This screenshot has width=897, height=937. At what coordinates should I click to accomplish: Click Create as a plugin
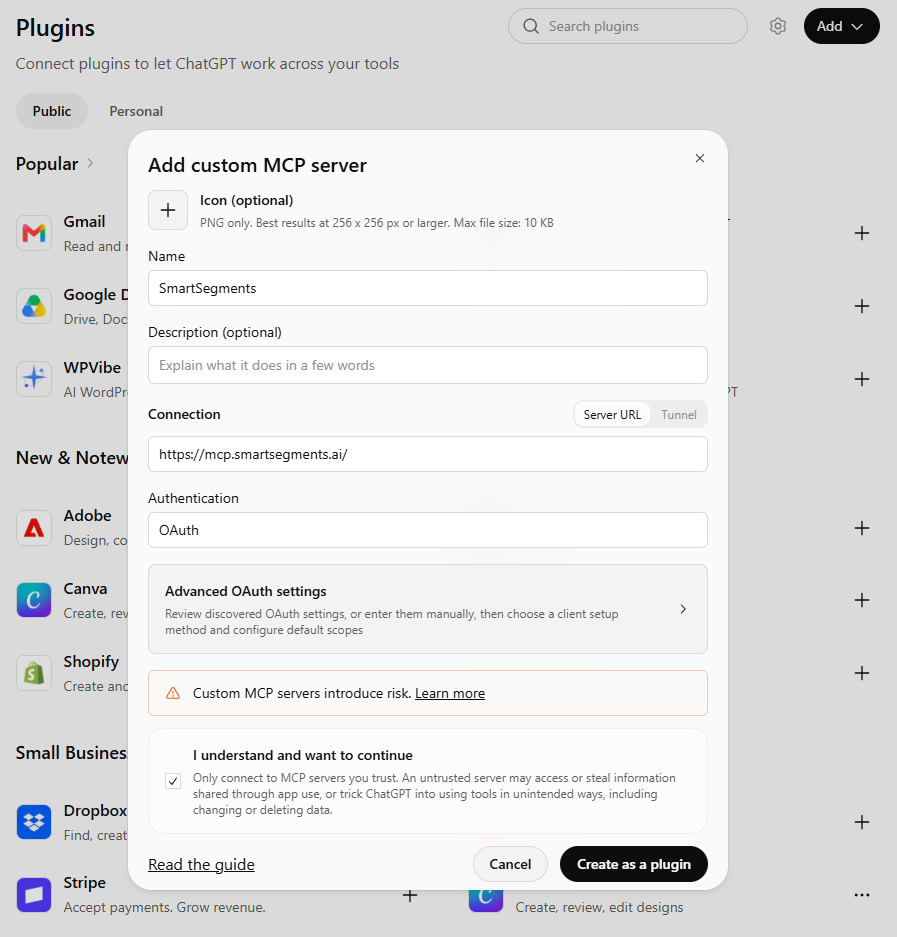[x=633, y=864]
